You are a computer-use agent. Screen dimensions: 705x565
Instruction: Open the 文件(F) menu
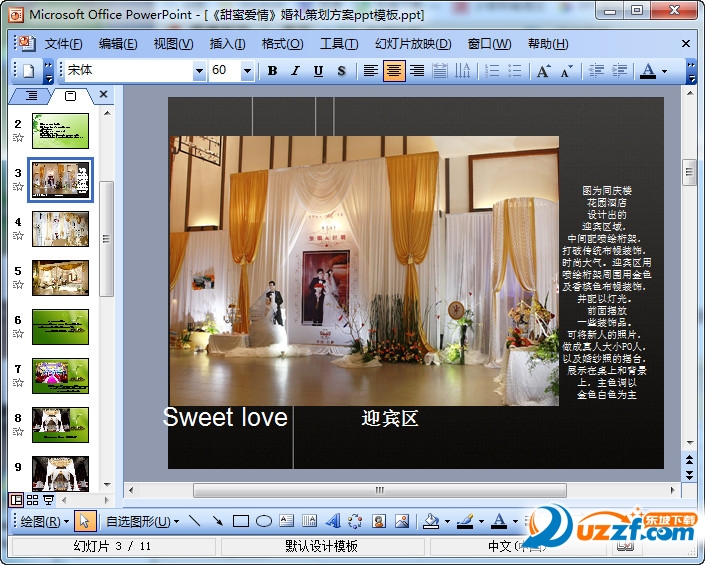click(63, 44)
